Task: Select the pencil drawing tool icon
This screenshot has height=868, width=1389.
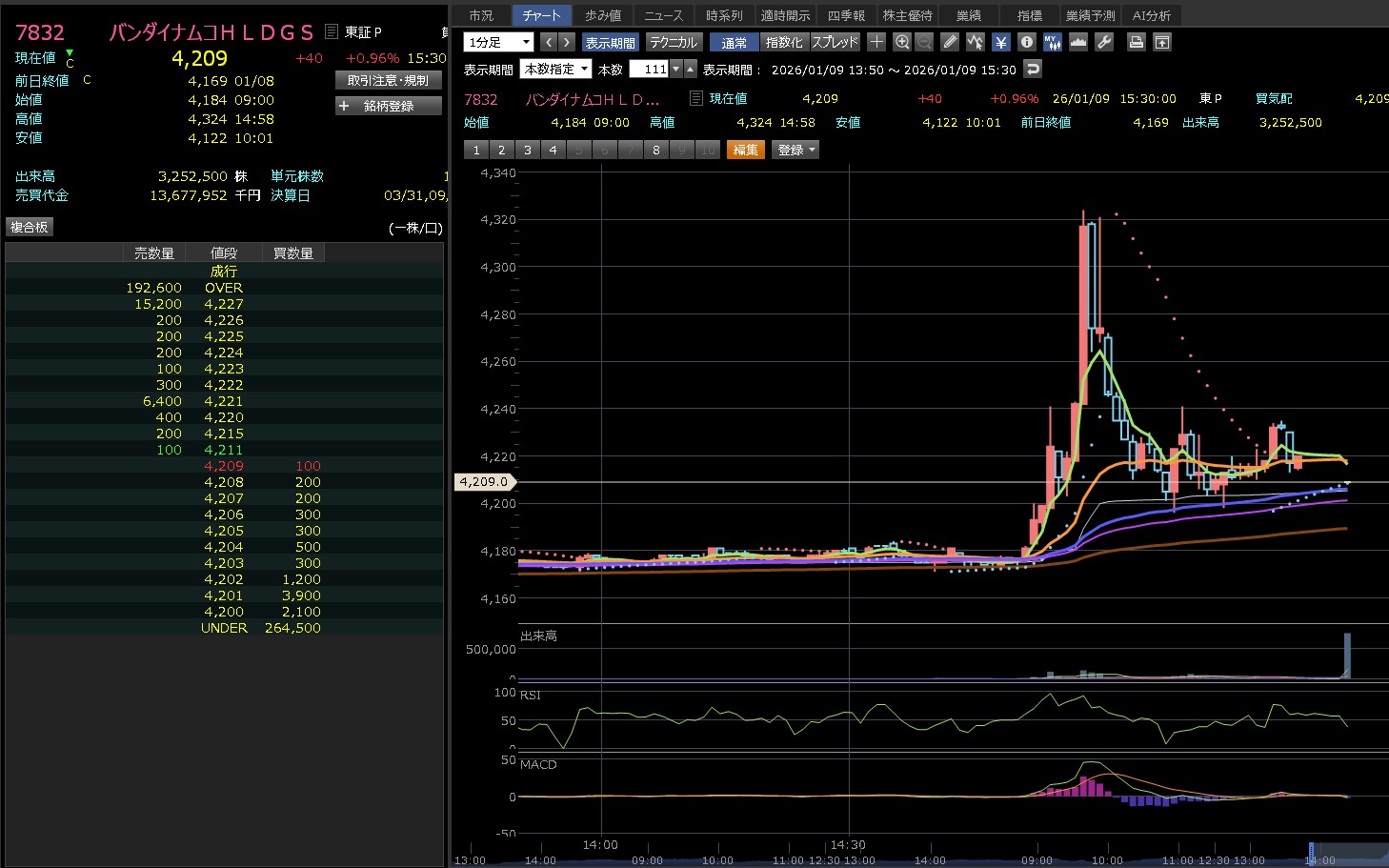Action: coord(949,42)
